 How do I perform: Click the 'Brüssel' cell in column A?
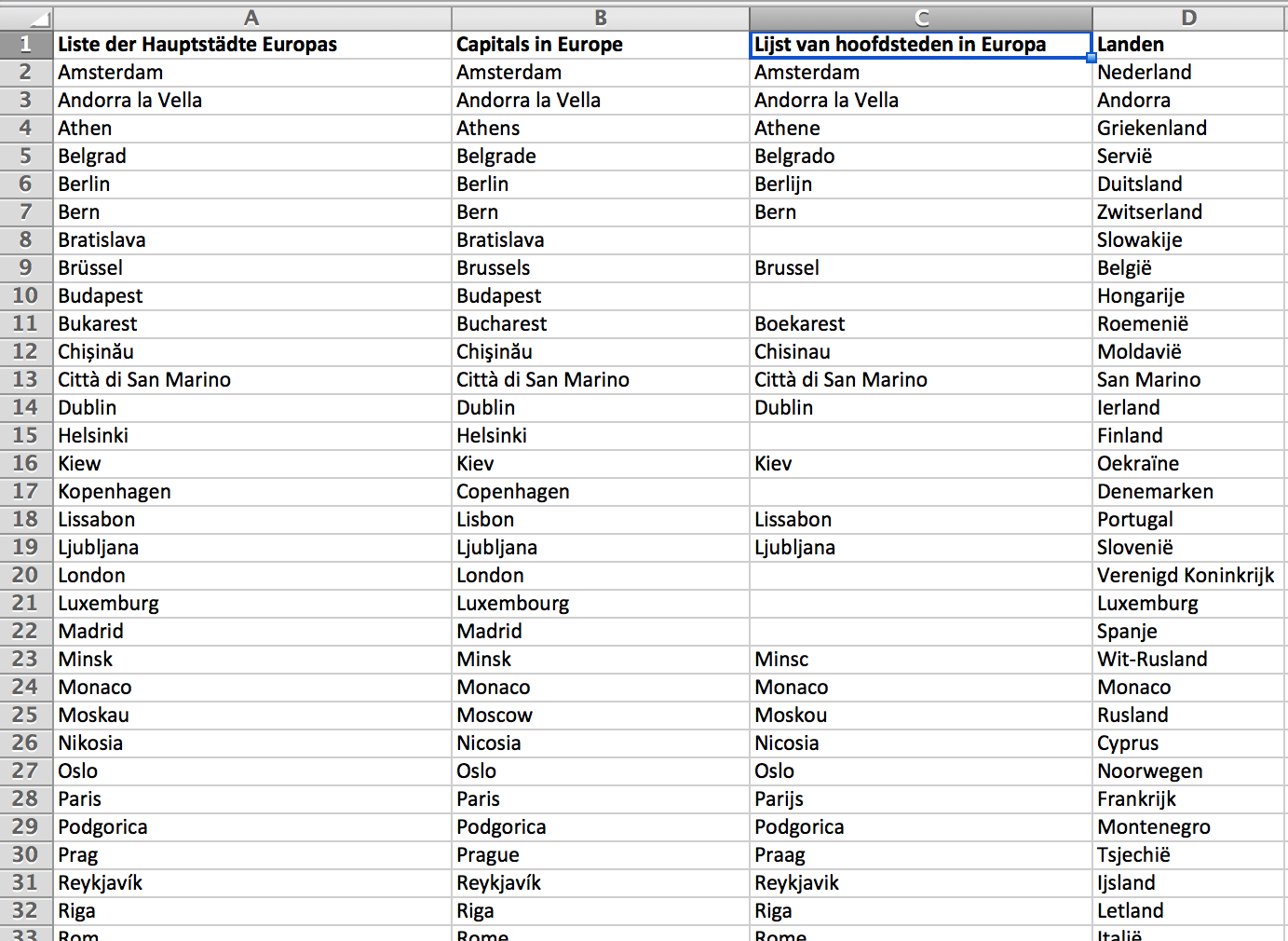pyautogui.click(x=251, y=268)
